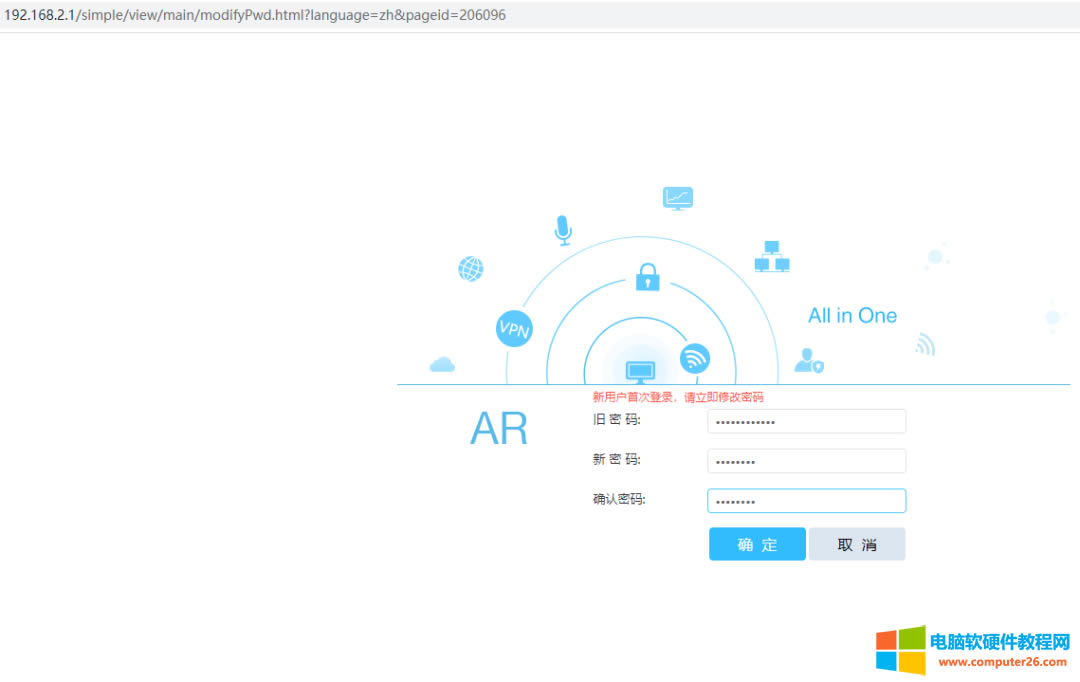Viewport: 1080px width, 682px height.
Task: Focus the 旧密码 old password field
Action: pos(805,422)
